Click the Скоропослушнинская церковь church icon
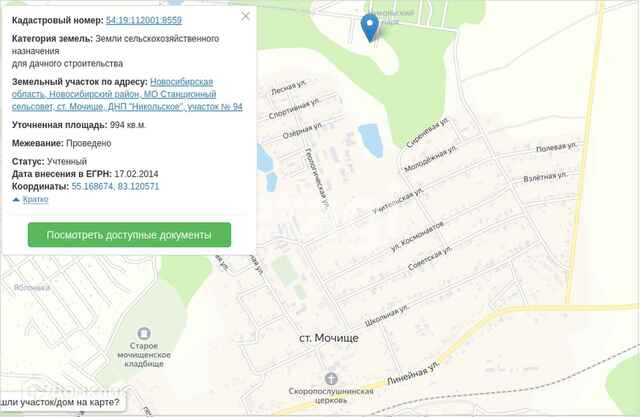Screen dimensions: 640x417 click(331, 379)
